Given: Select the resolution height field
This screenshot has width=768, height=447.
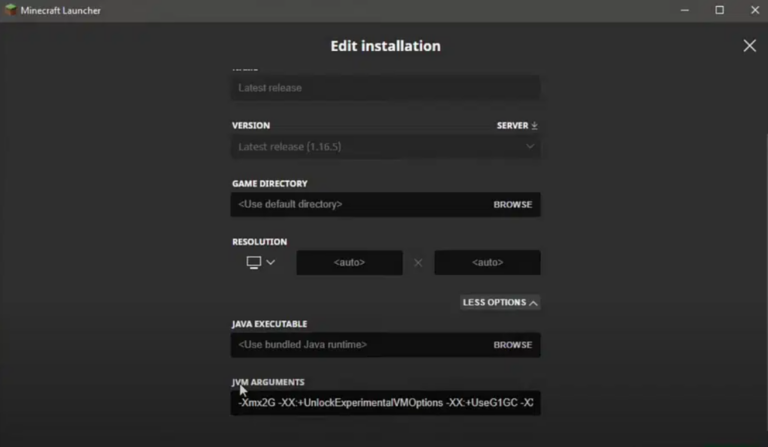Looking at the screenshot, I should (487, 263).
